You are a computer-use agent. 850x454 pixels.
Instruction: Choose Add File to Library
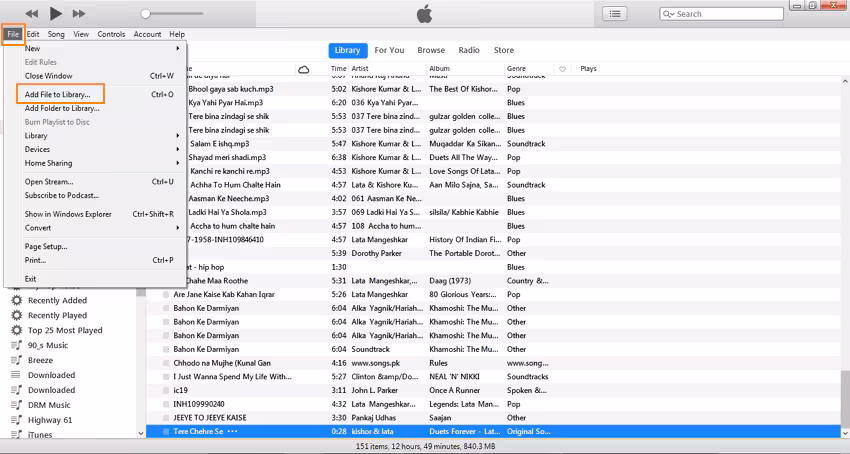(95, 94)
